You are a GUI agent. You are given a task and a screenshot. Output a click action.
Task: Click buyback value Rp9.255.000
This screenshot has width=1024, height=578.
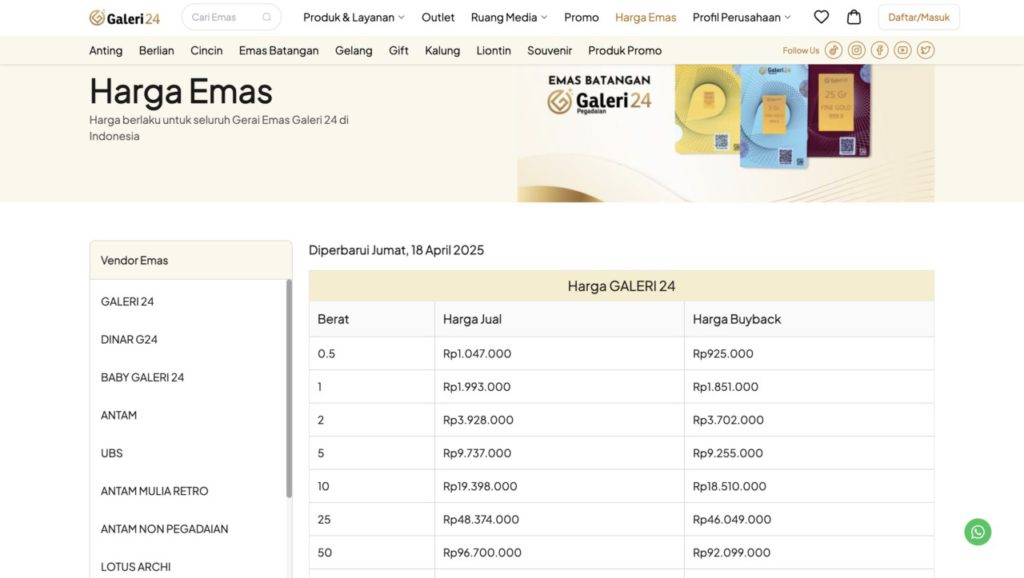728,453
